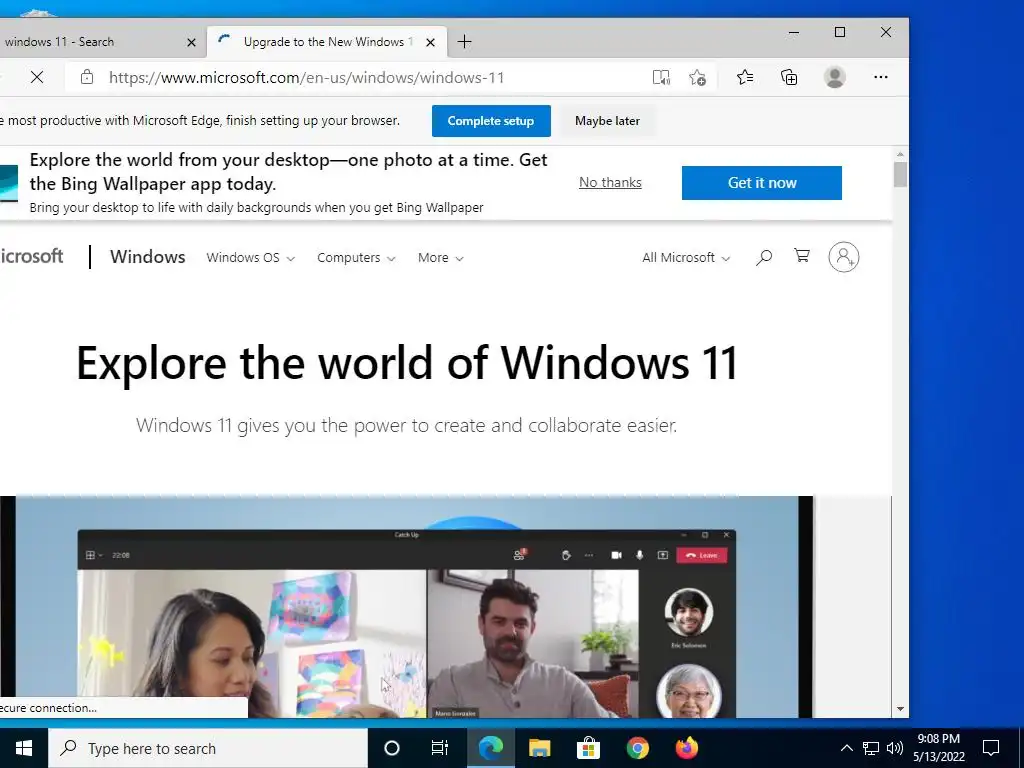Click Microsoft Edge taskbar icon
This screenshot has width=1024, height=768.
tap(490, 748)
